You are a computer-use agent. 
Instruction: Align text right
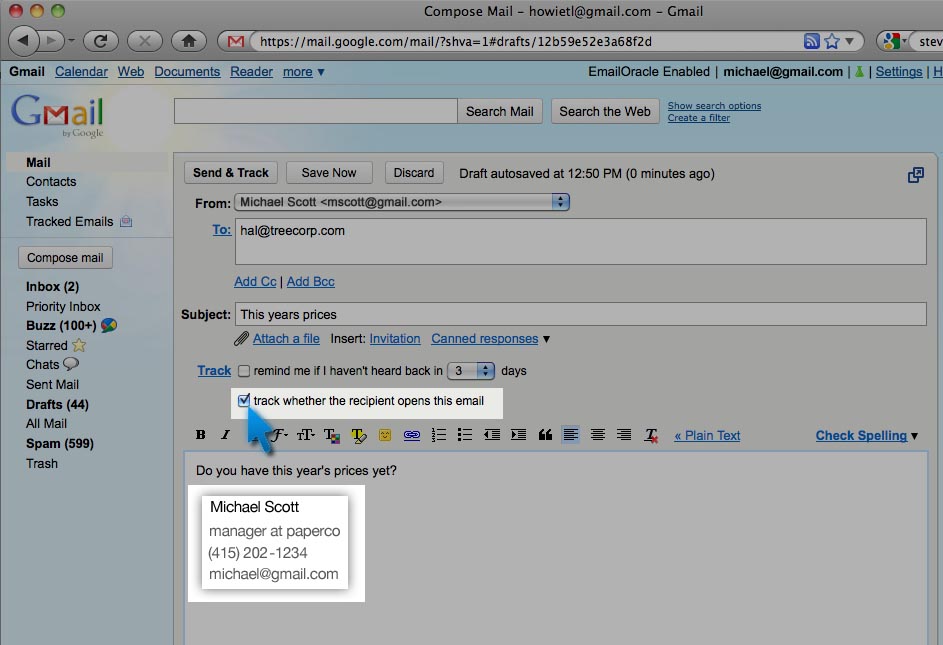point(624,434)
